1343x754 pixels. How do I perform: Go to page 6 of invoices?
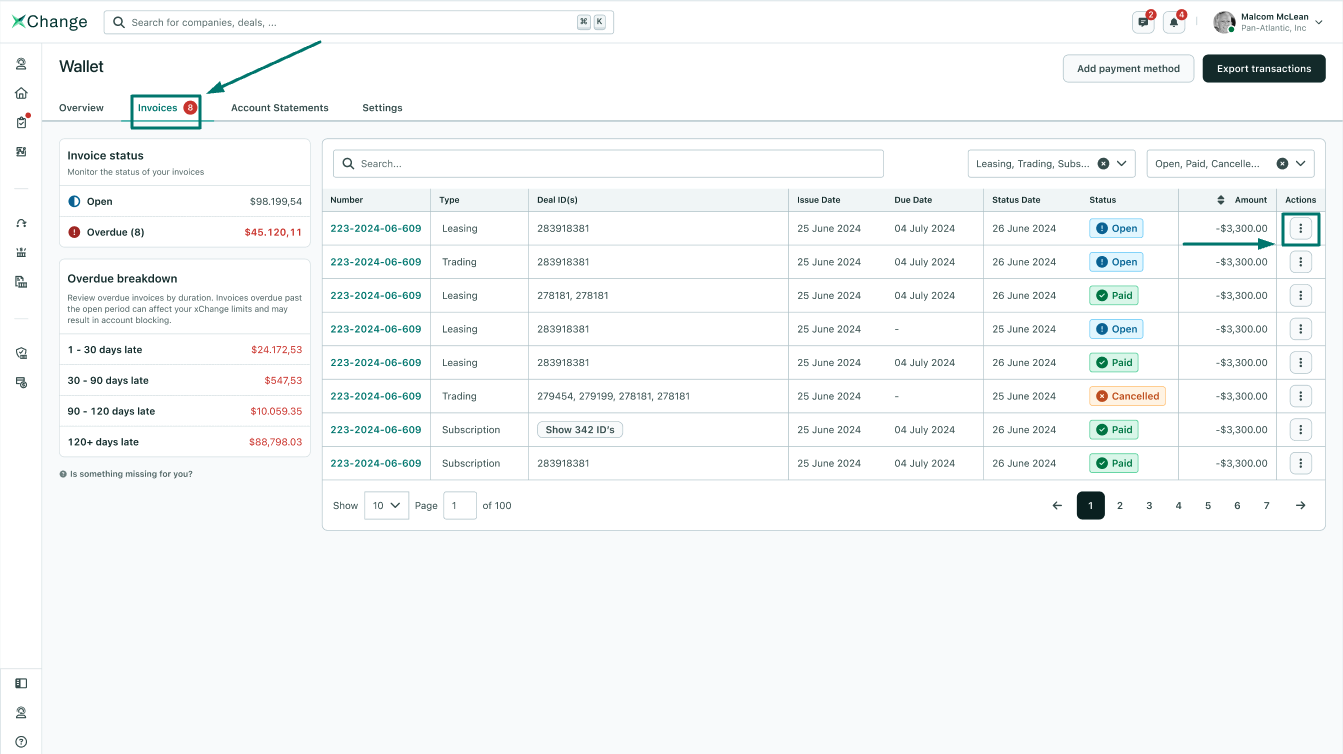[1237, 505]
